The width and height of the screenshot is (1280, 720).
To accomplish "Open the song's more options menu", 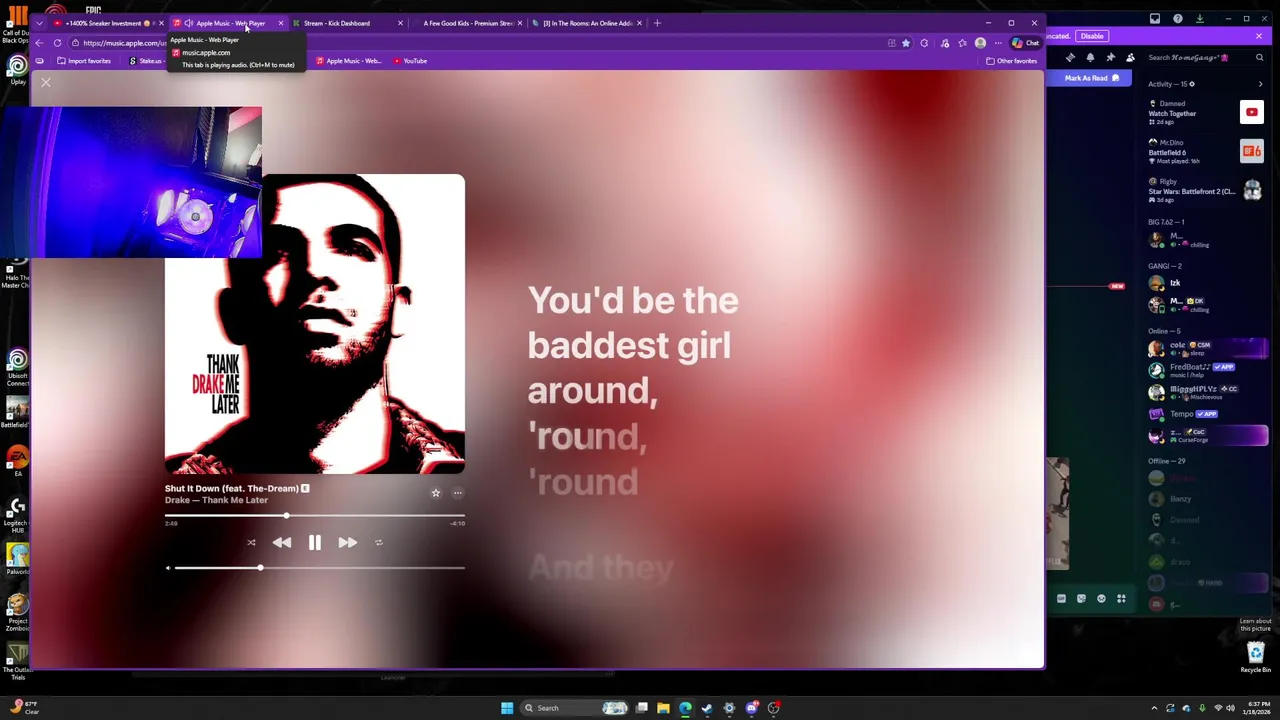I will pos(458,493).
